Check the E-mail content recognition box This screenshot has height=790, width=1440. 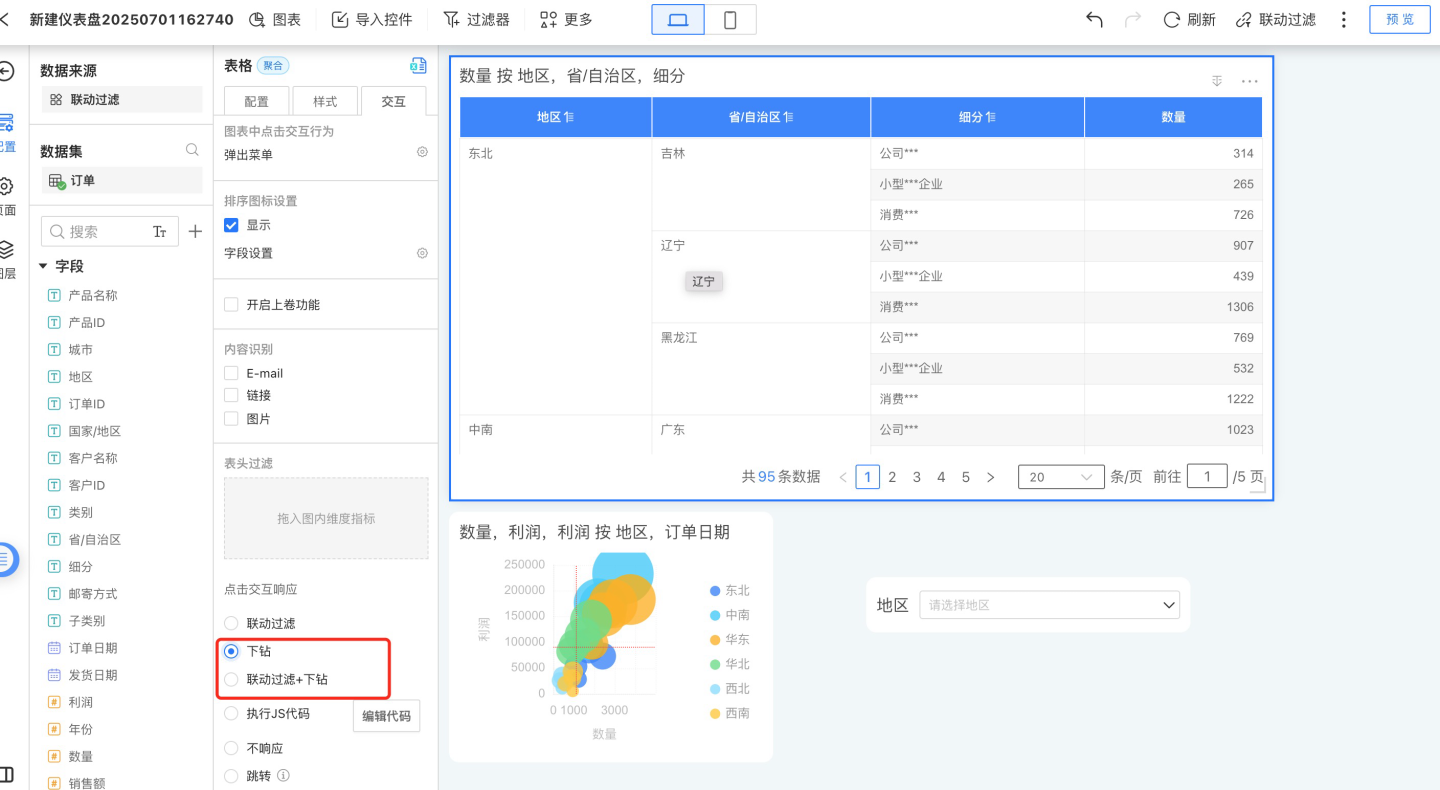pos(231,373)
